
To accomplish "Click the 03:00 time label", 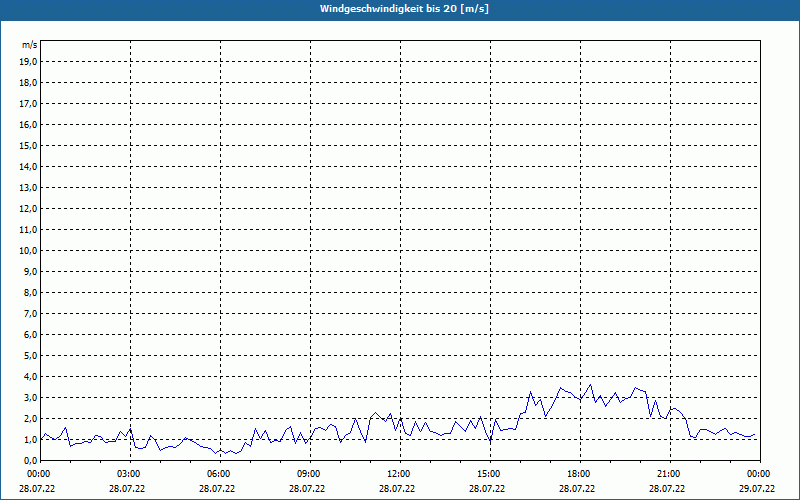I will 131,474.
